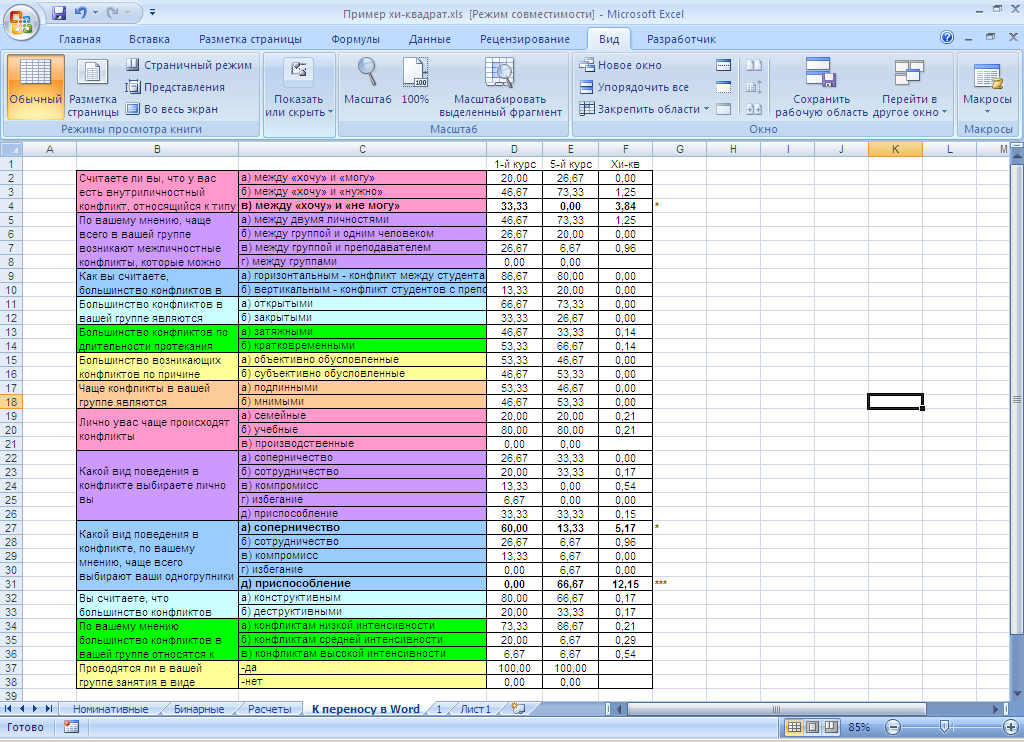Image resolution: width=1024 pixels, height=742 pixels.
Task: Switch to Лист1 sheet
Action: point(475,709)
